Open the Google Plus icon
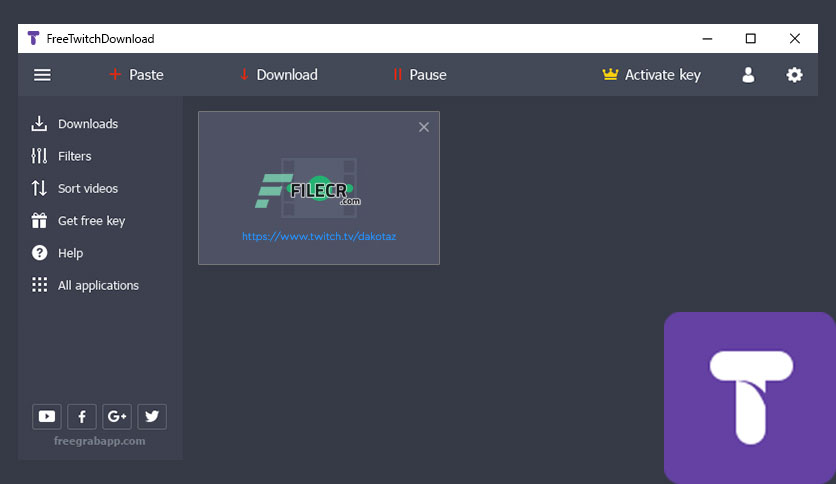The image size is (836, 484). [117, 416]
